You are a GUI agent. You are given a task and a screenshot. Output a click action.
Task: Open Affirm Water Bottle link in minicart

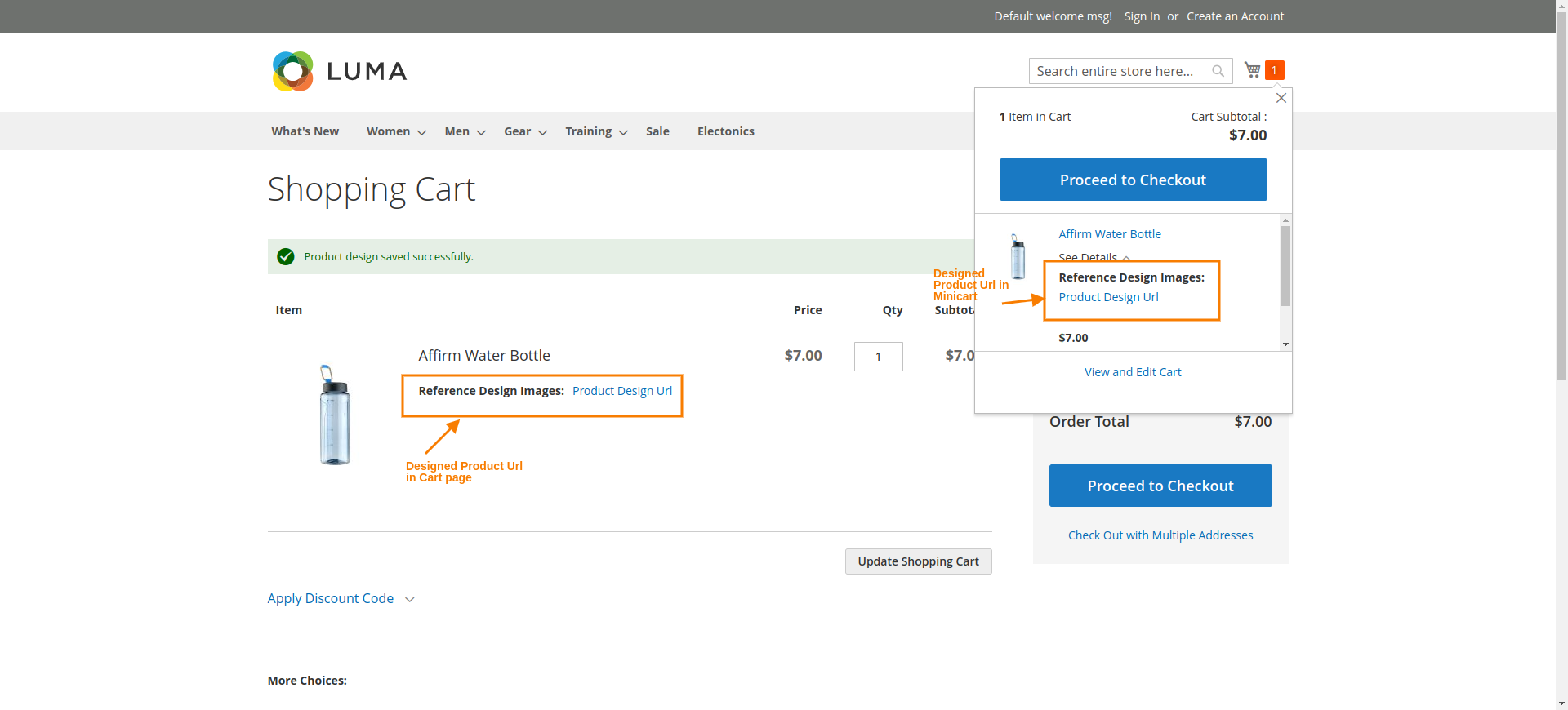pos(1109,234)
